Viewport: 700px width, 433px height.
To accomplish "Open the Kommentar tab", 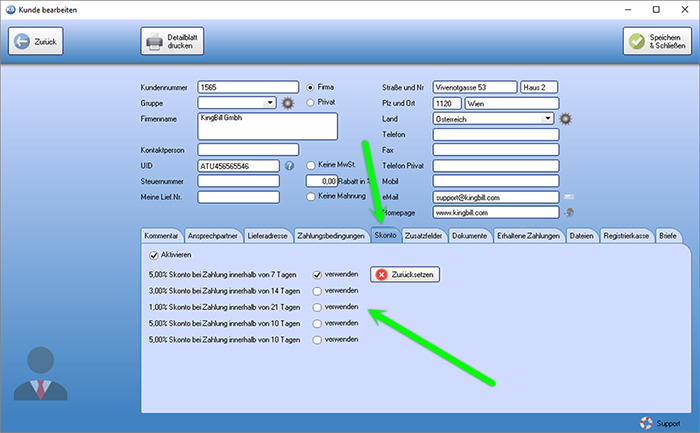I will [x=161, y=236].
